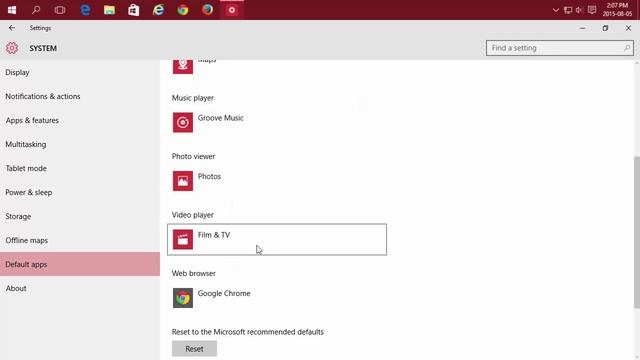Open Notifications & actions settings
The height and width of the screenshot is (360, 640).
(80, 96)
